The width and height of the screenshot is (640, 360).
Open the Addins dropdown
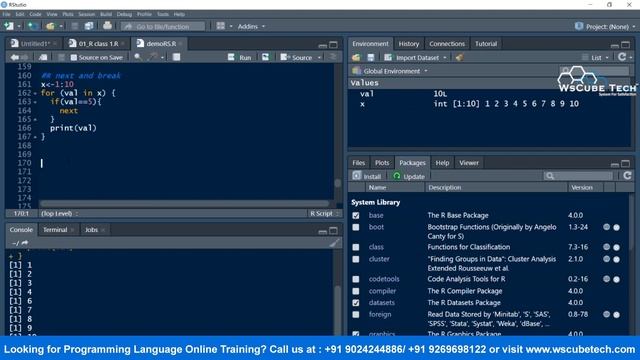251,27
